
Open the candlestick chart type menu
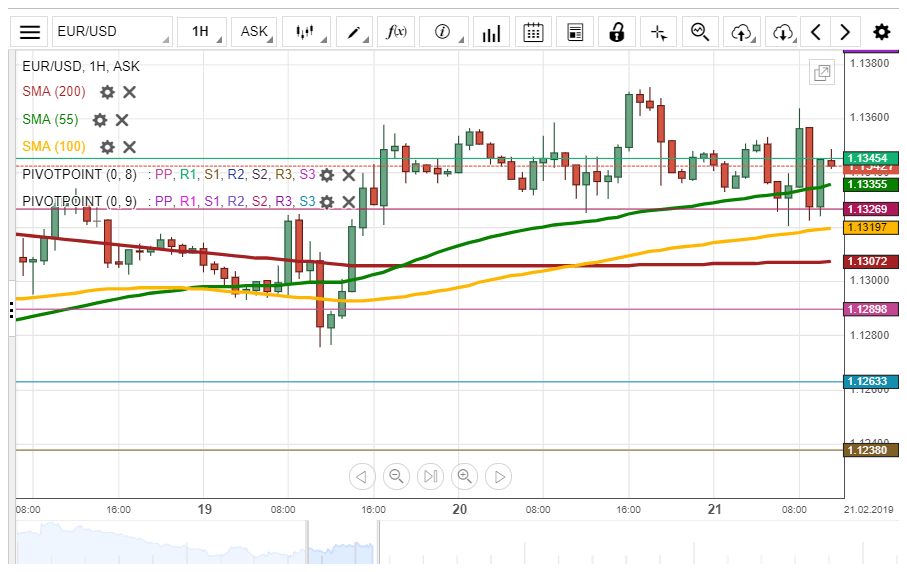pos(308,32)
